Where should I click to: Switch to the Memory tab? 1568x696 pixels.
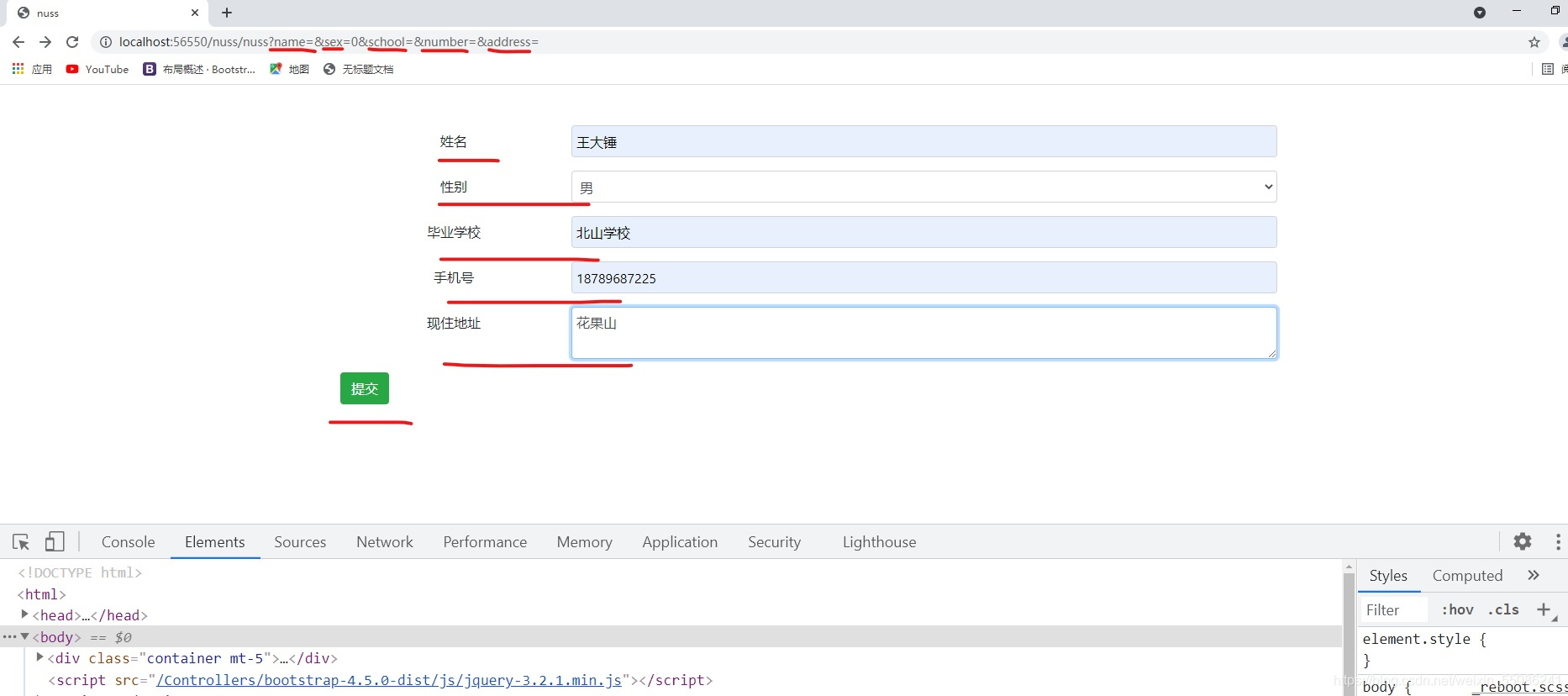[585, 542]
